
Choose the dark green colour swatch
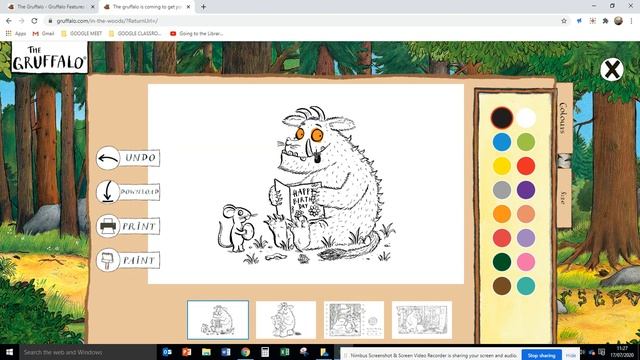502,262
